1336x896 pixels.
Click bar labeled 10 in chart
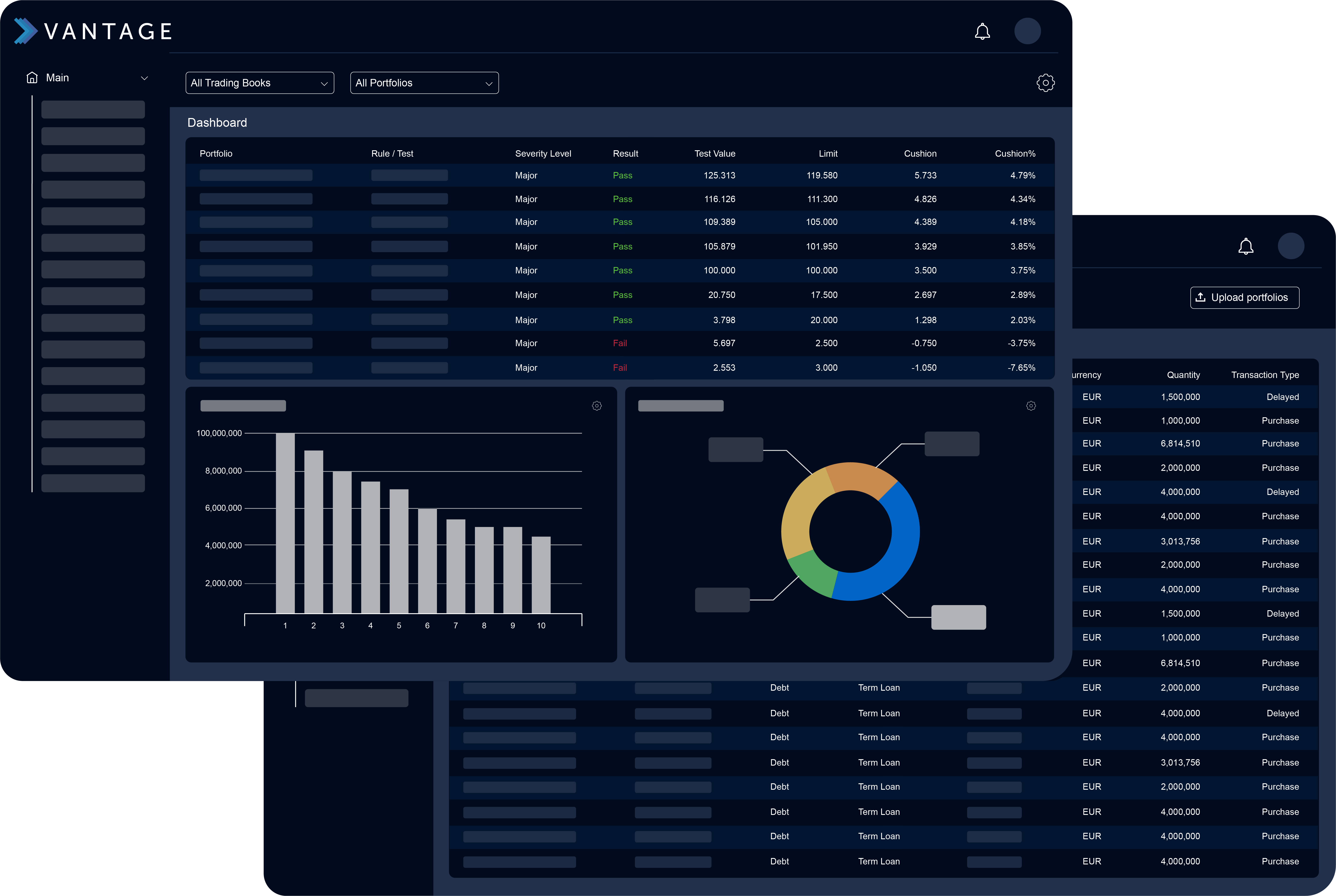(541, 575)
